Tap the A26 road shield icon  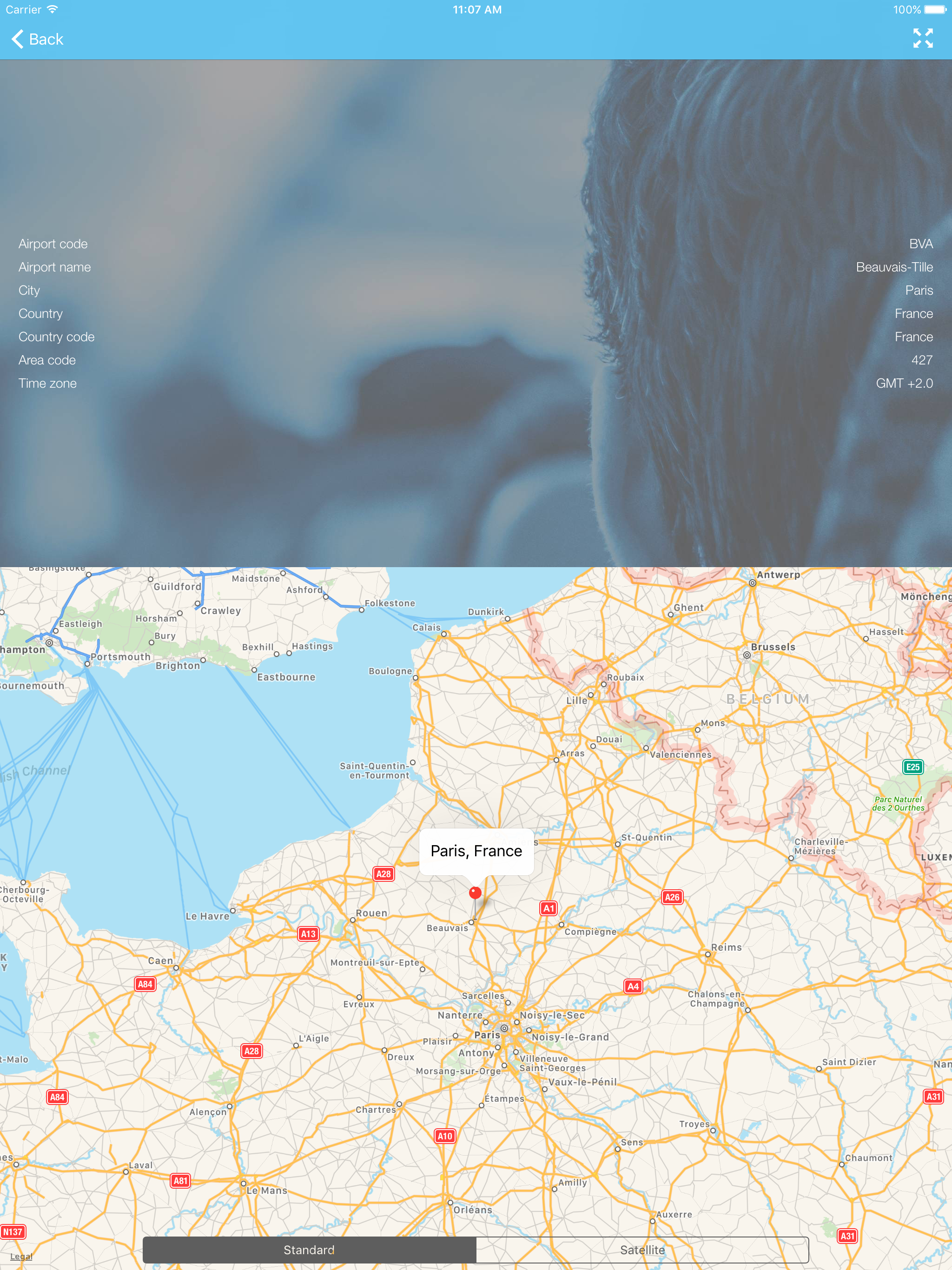click(672, 897)
